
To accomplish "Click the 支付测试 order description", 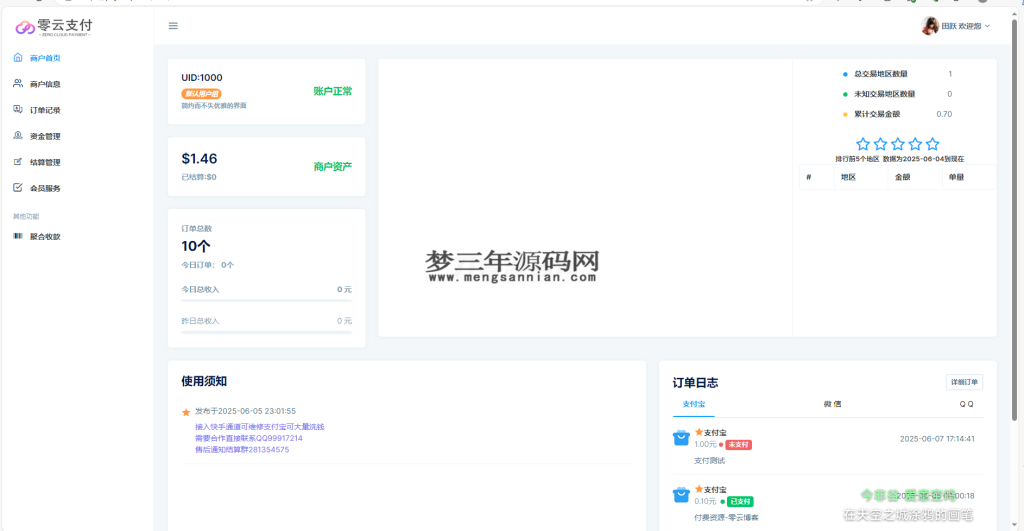I will tap(709, 460).
